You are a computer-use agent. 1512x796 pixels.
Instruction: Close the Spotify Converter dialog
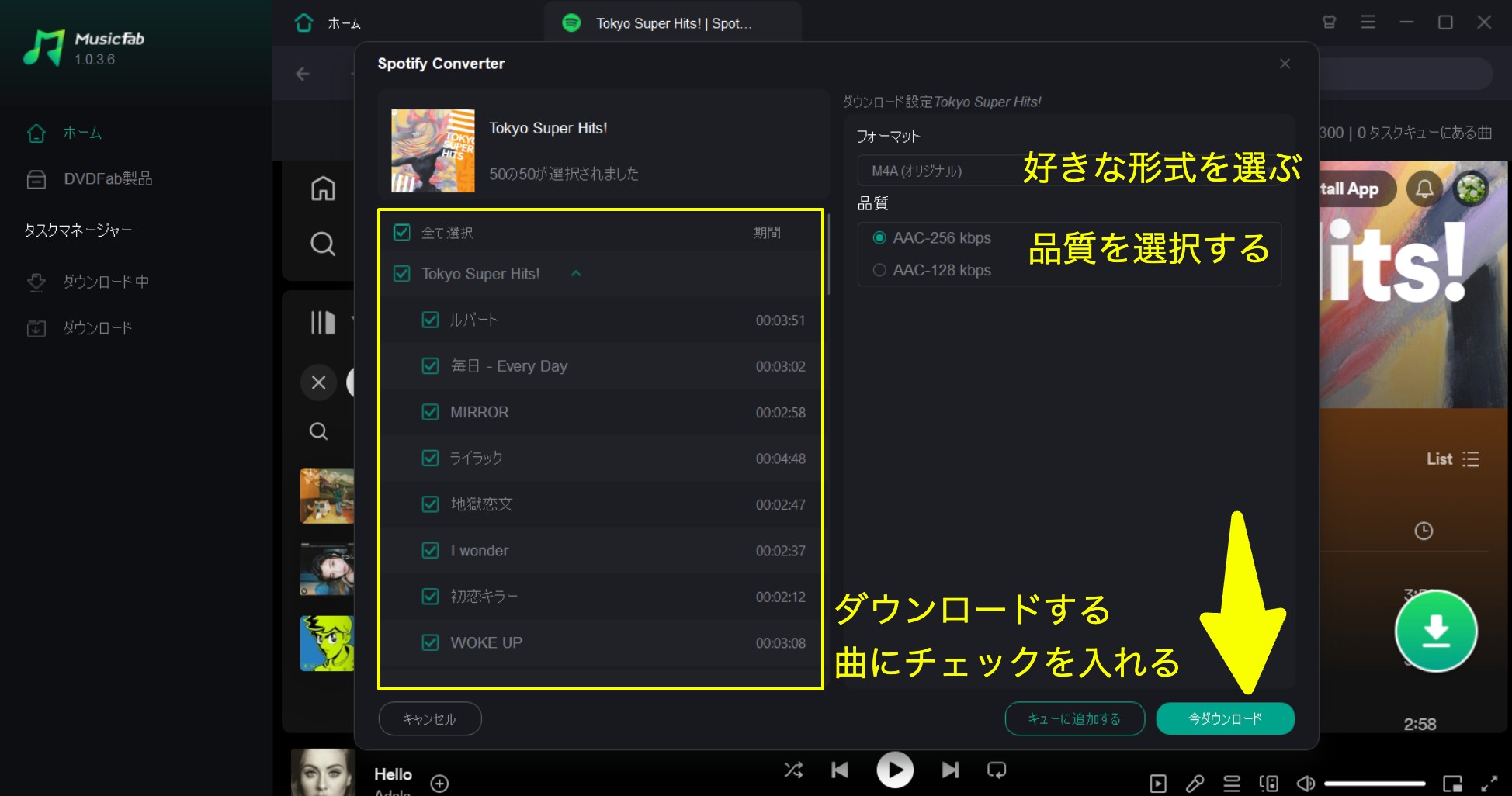(1285, 64)
